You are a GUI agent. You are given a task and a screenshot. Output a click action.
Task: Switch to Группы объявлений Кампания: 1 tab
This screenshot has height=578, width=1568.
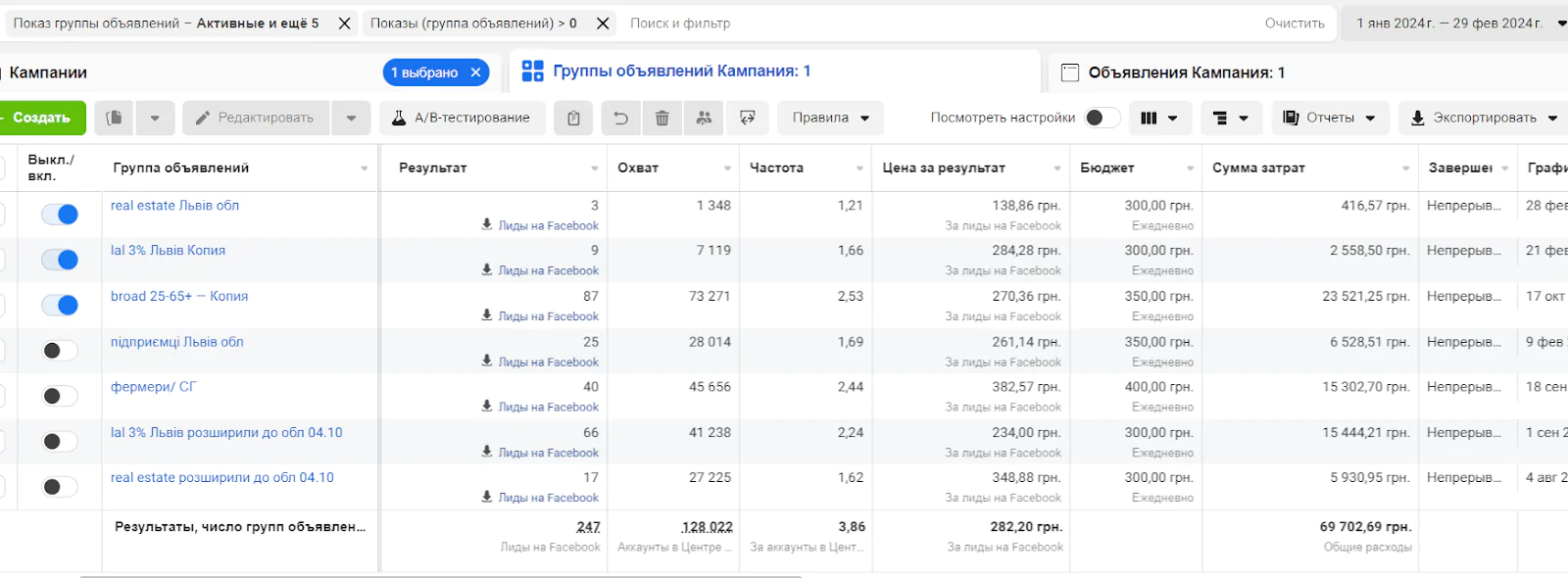pos(682,71)
